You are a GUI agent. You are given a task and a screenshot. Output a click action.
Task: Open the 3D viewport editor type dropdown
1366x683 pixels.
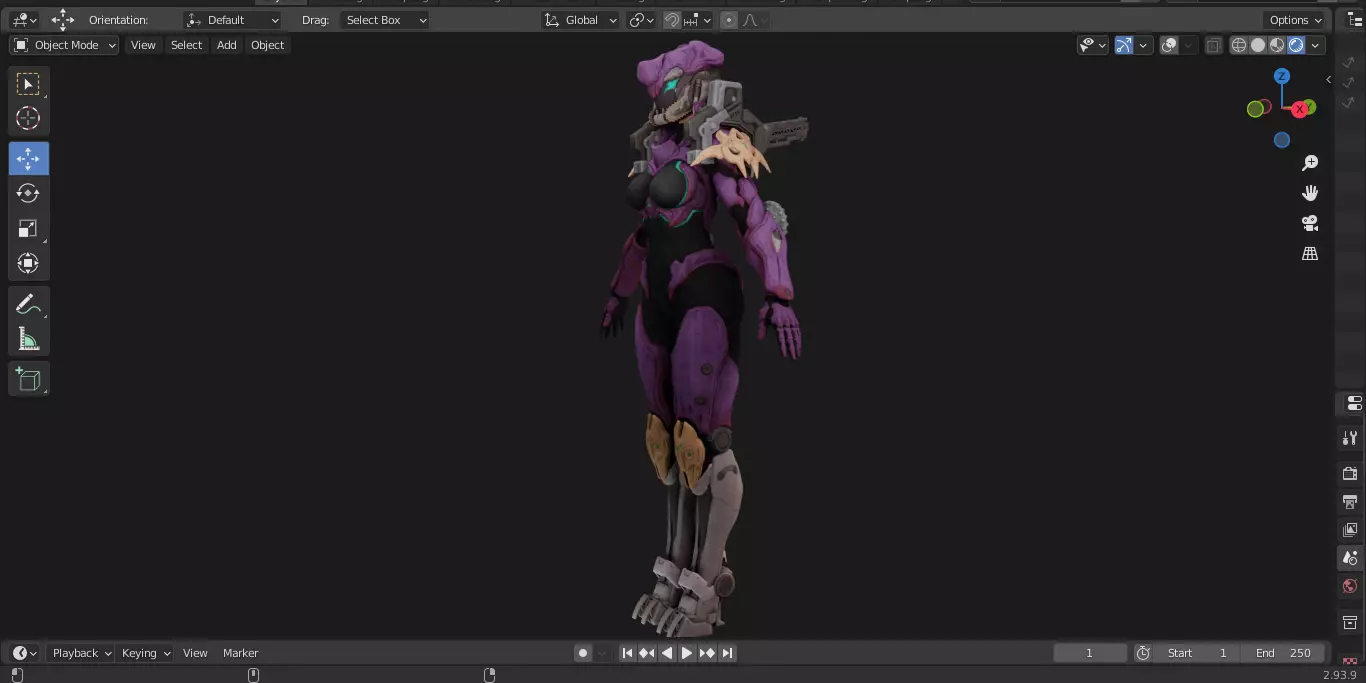24,20
